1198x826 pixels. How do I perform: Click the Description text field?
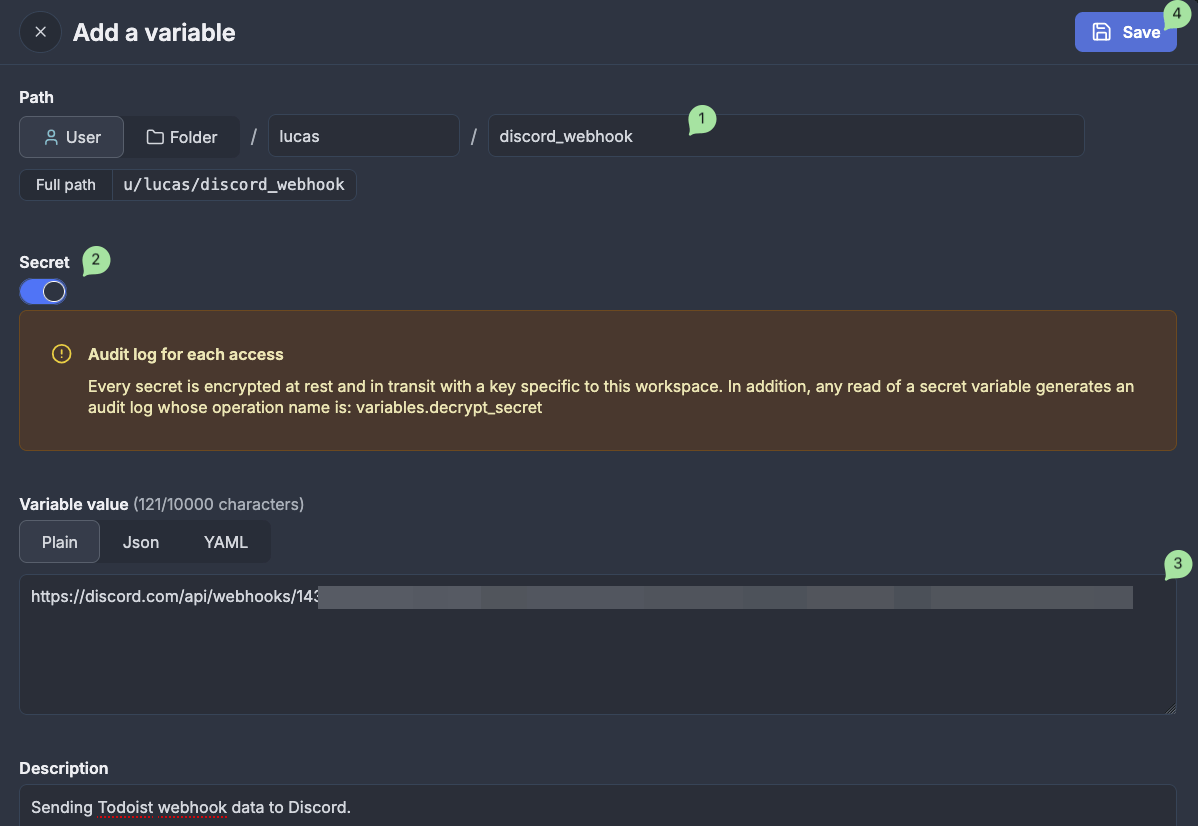pyautogui.click(x=400, y=806)
